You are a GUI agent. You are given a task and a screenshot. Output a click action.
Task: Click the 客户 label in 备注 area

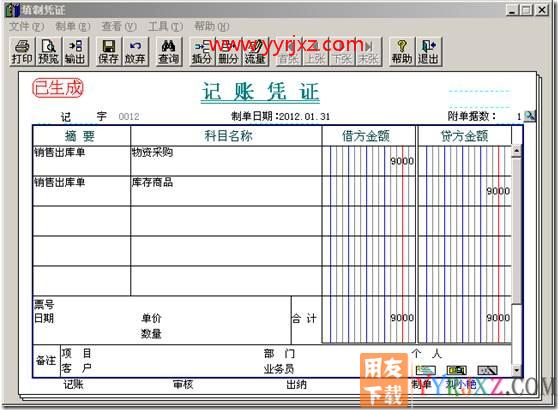[77, 368]
